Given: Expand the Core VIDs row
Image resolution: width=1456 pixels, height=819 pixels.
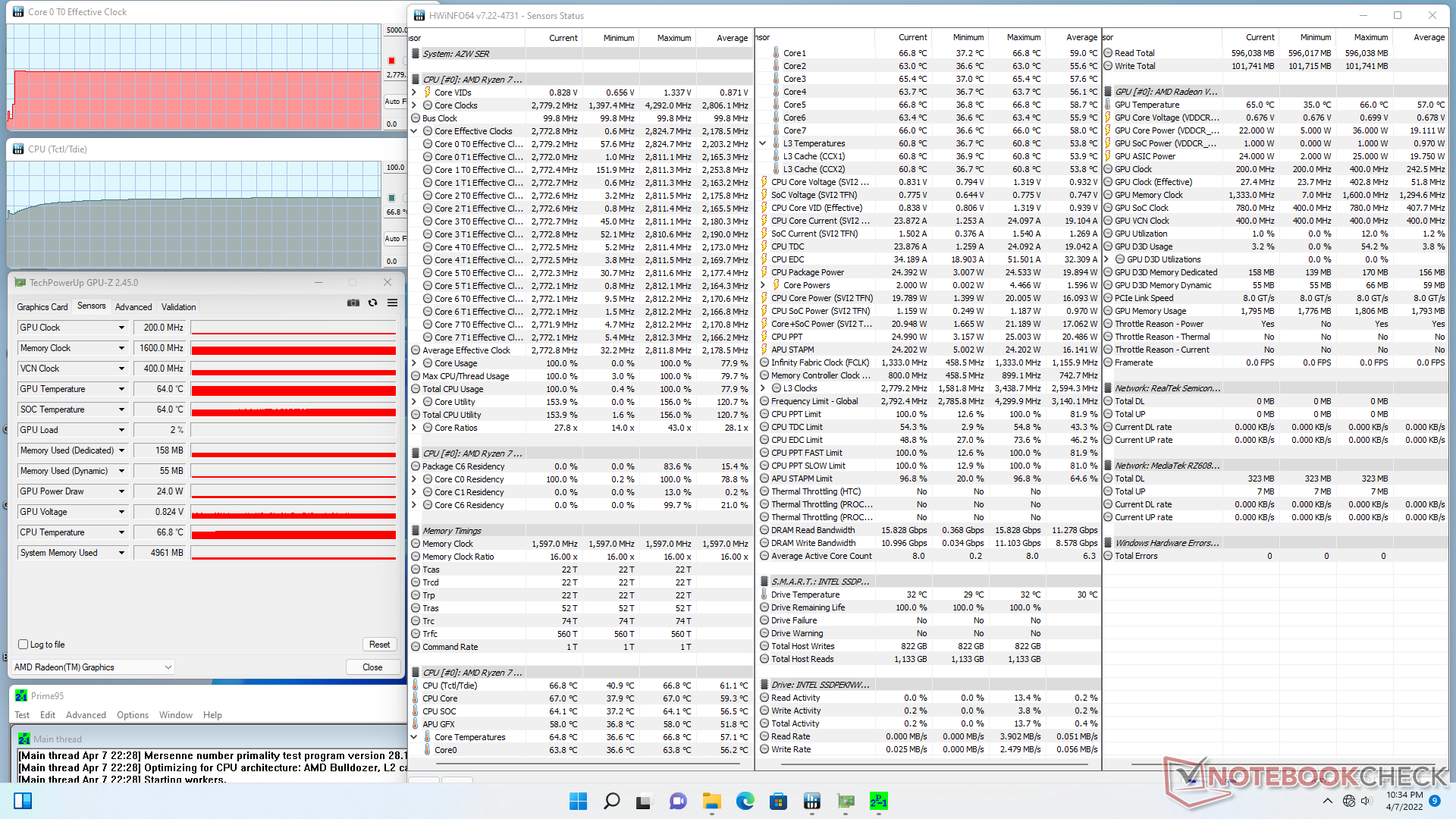Looking at the screenshot, I should [414, 93].
